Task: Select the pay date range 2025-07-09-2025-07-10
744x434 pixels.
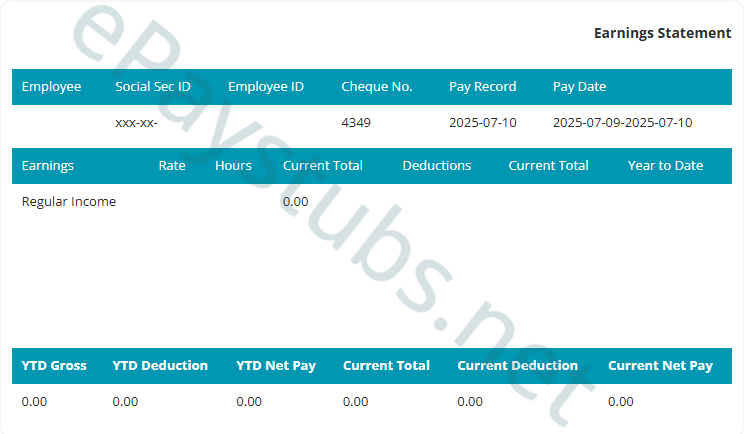Action: [x=622, y=123]
